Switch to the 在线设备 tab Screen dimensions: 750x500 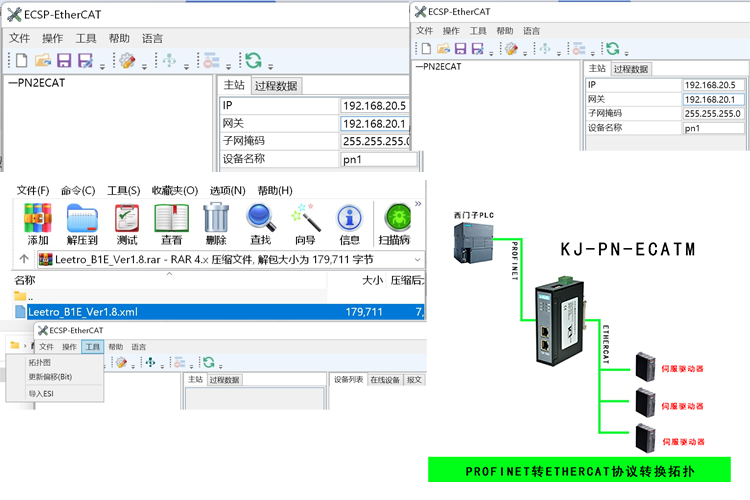click(x=385, y=380)
